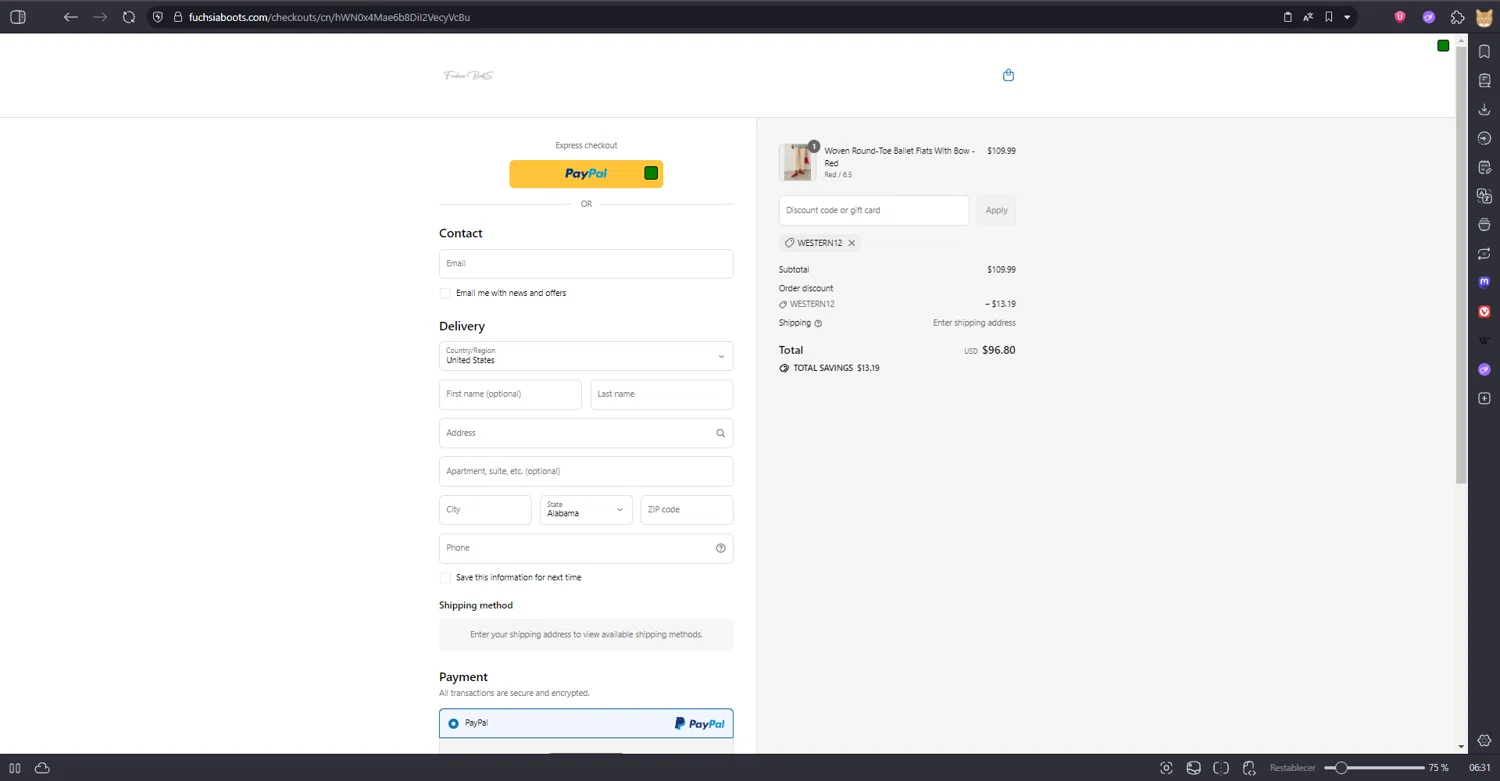Go forward to the next page

pyautogui.click(x=100, y=17)
